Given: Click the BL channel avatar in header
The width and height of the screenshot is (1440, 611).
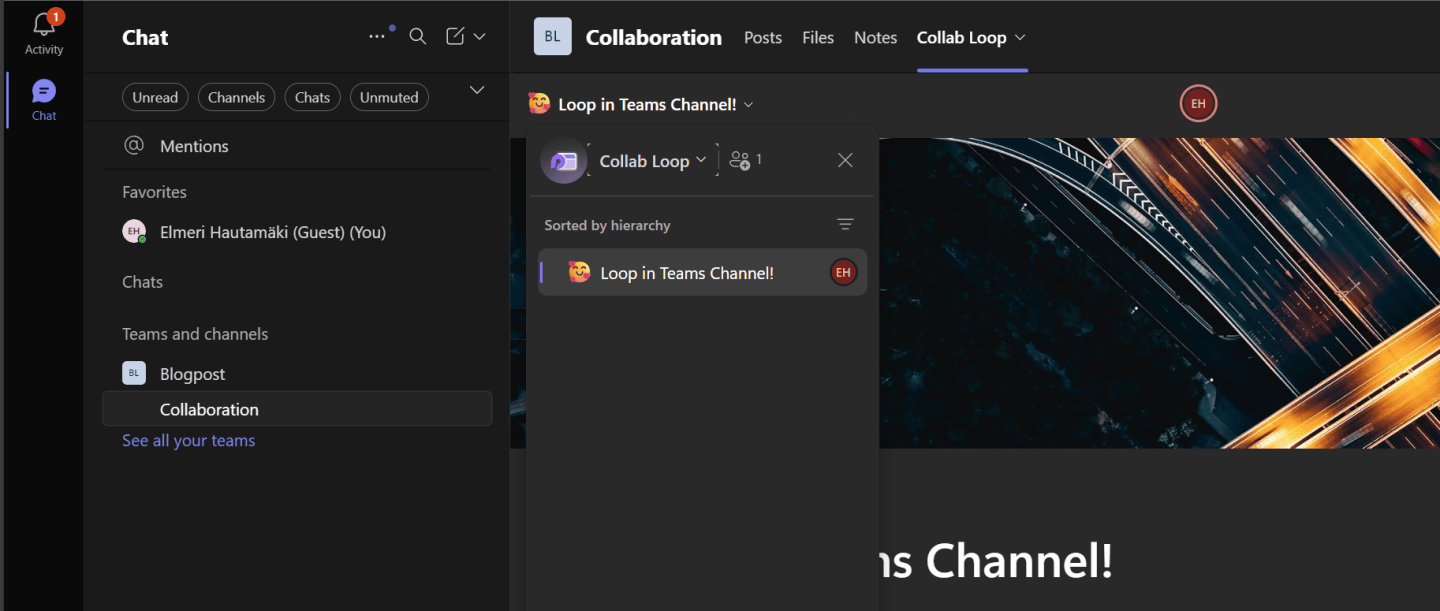Looking at the screenshot, I should tap(553, 37).
